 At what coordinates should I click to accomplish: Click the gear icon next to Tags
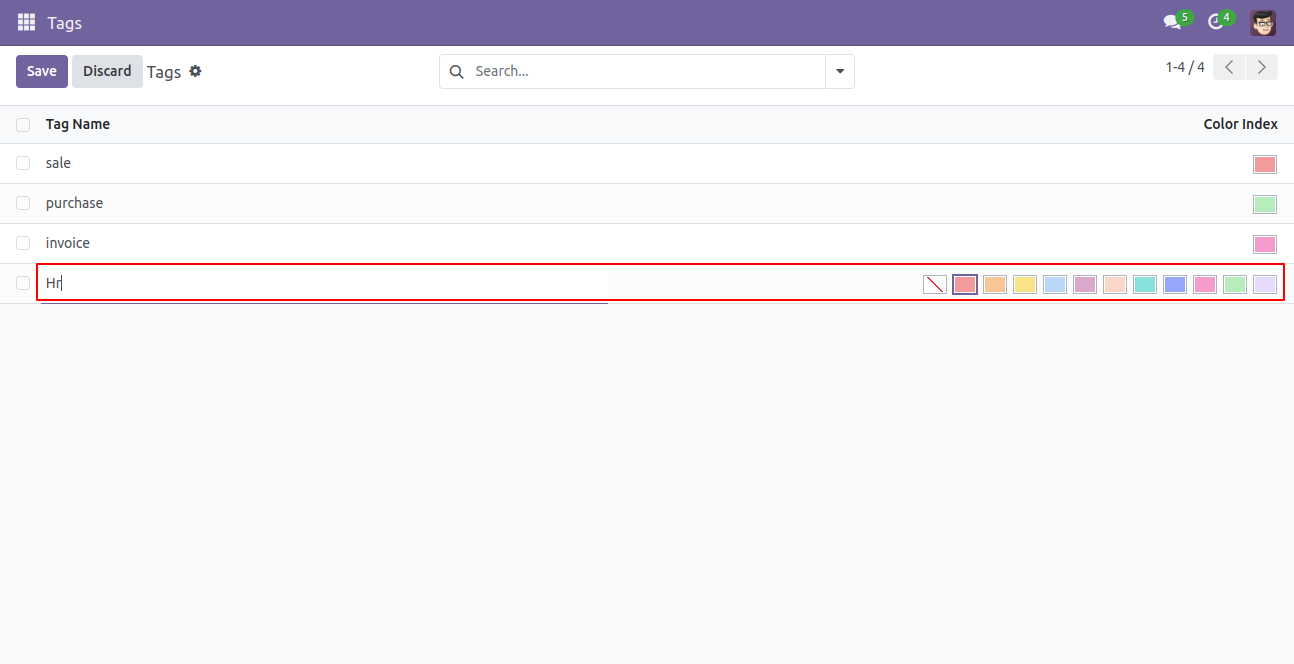click(x=195, y=71)
